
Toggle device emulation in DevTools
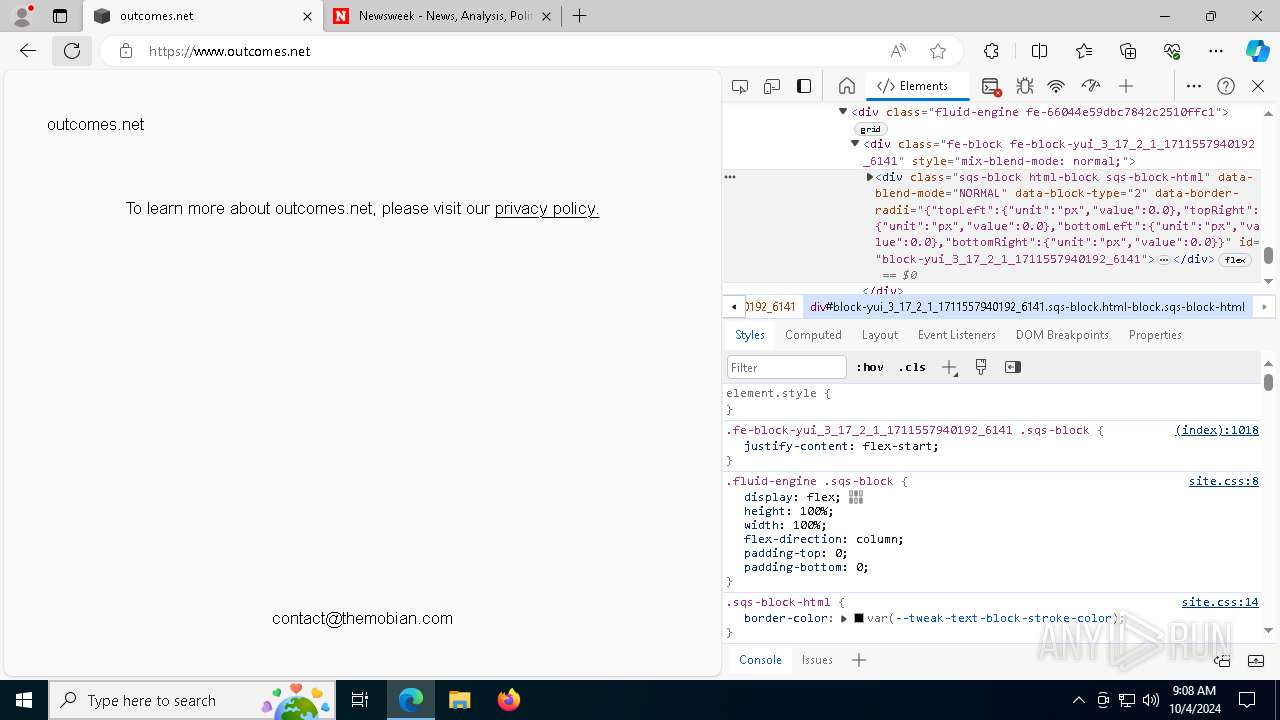772,86
